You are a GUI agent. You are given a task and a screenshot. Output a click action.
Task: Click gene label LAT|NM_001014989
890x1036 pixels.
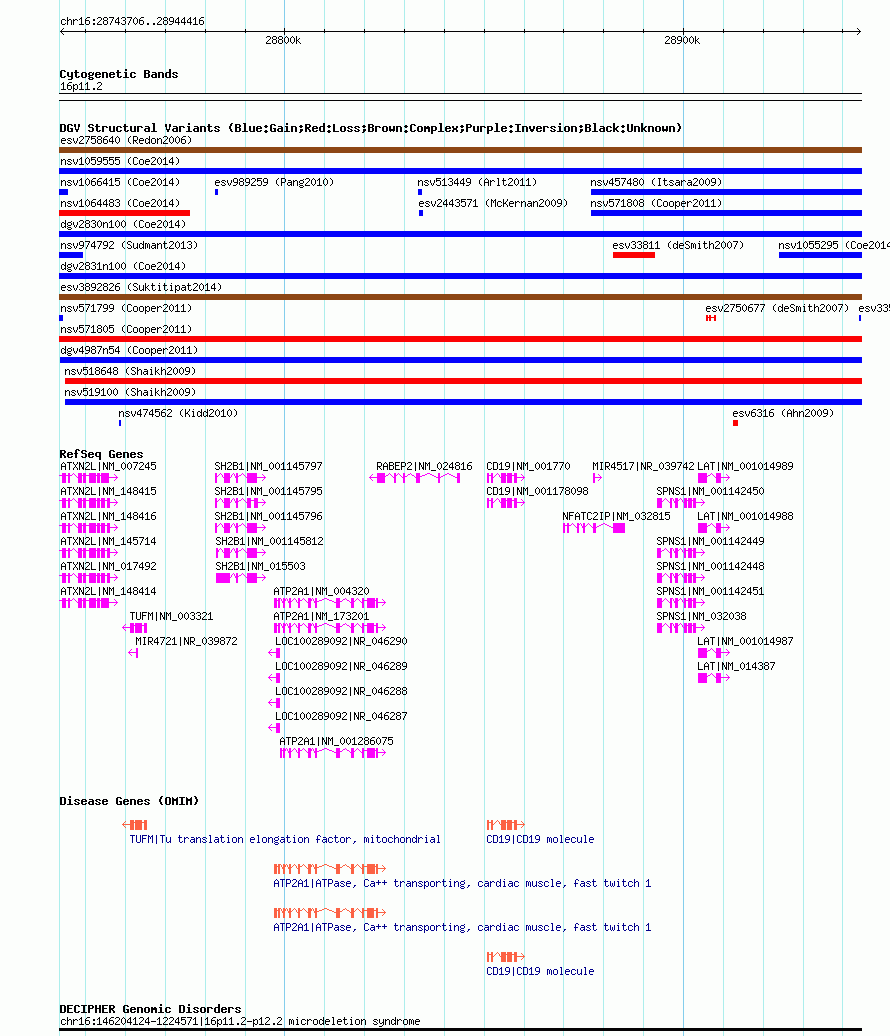745,466
